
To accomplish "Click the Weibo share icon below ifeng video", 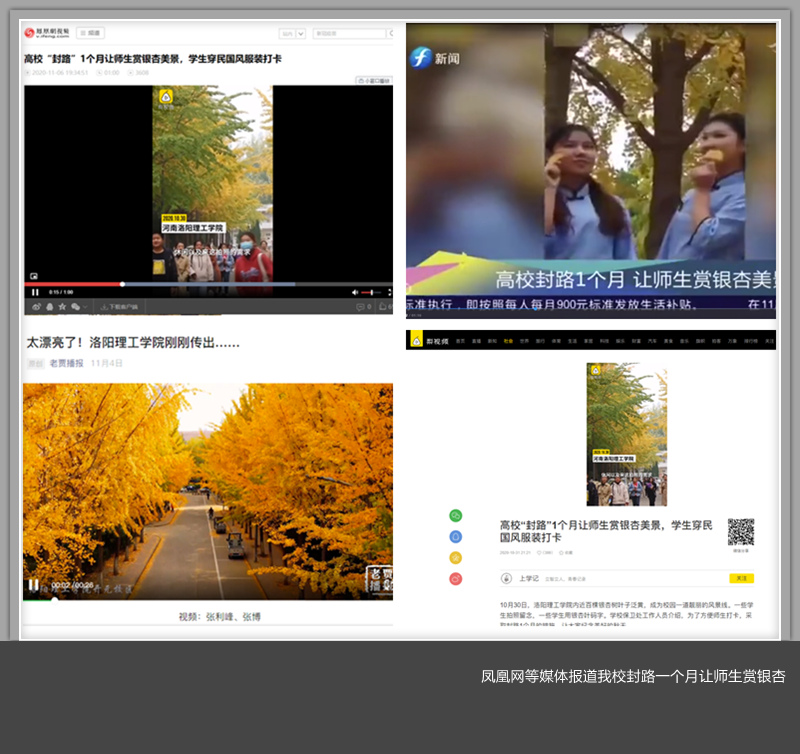I will 37,307.
